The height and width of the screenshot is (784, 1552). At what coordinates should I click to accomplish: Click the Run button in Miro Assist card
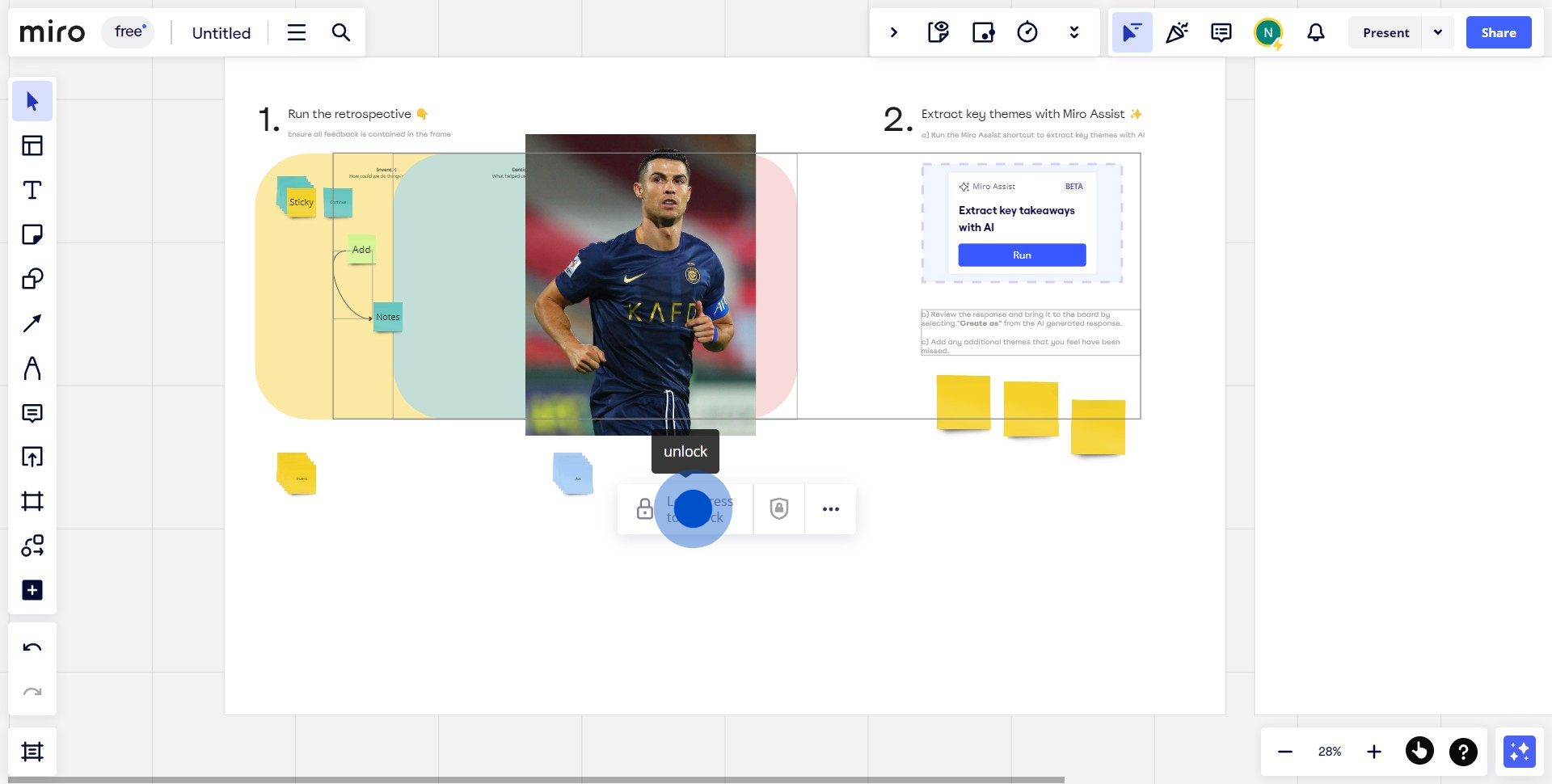click(1022, 255)
